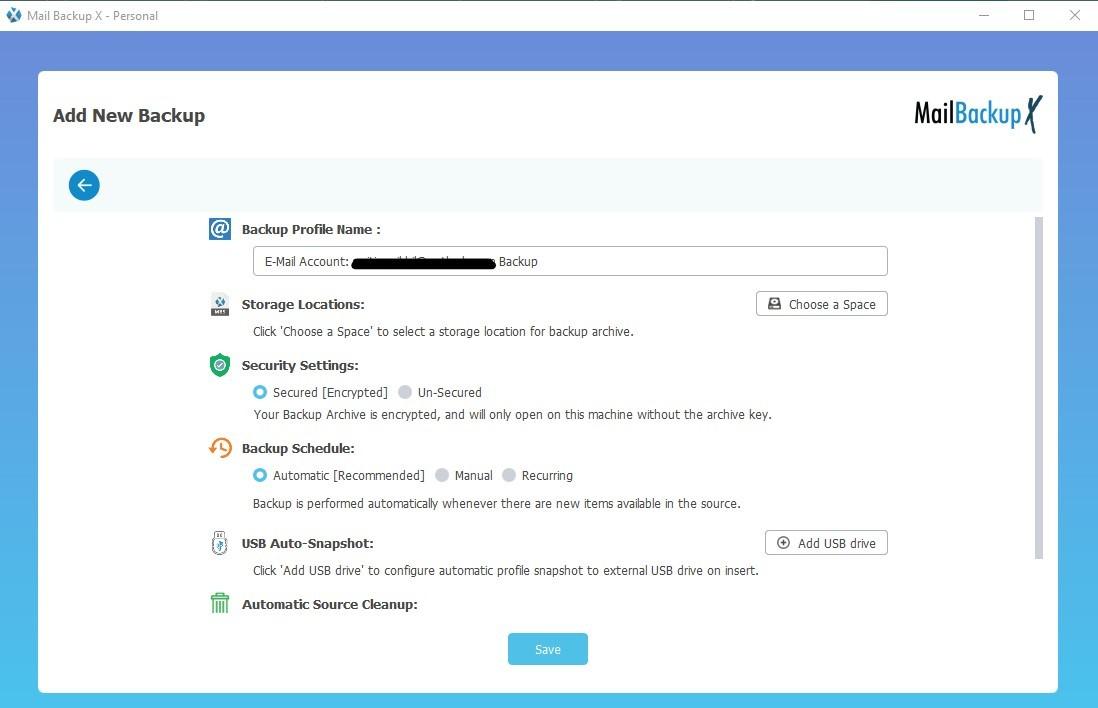The image size is (1098, 708).
Task: Click the USB Auto-Snapshot label
Action: [x=307, y=543]
